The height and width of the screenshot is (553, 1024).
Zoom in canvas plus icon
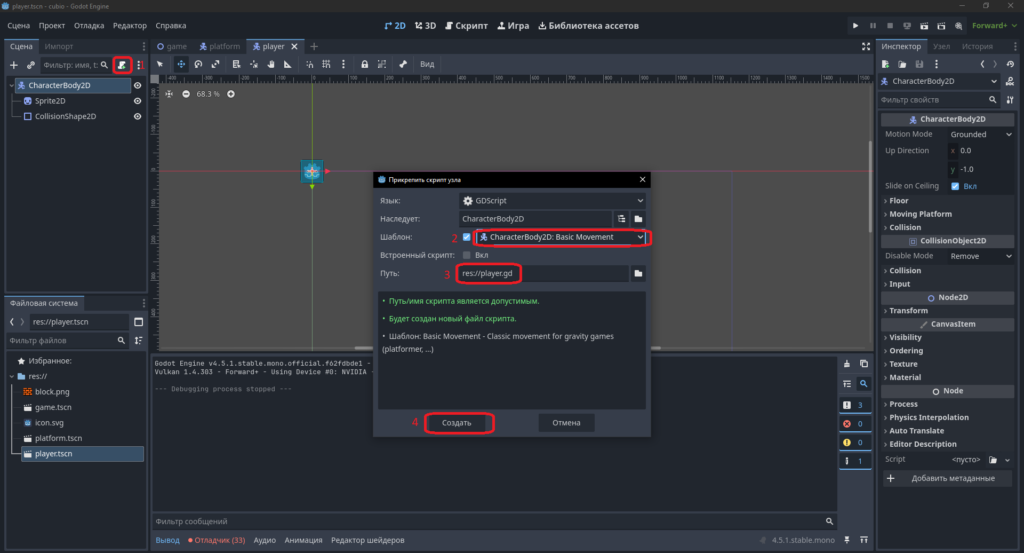(x=231, y=94)
